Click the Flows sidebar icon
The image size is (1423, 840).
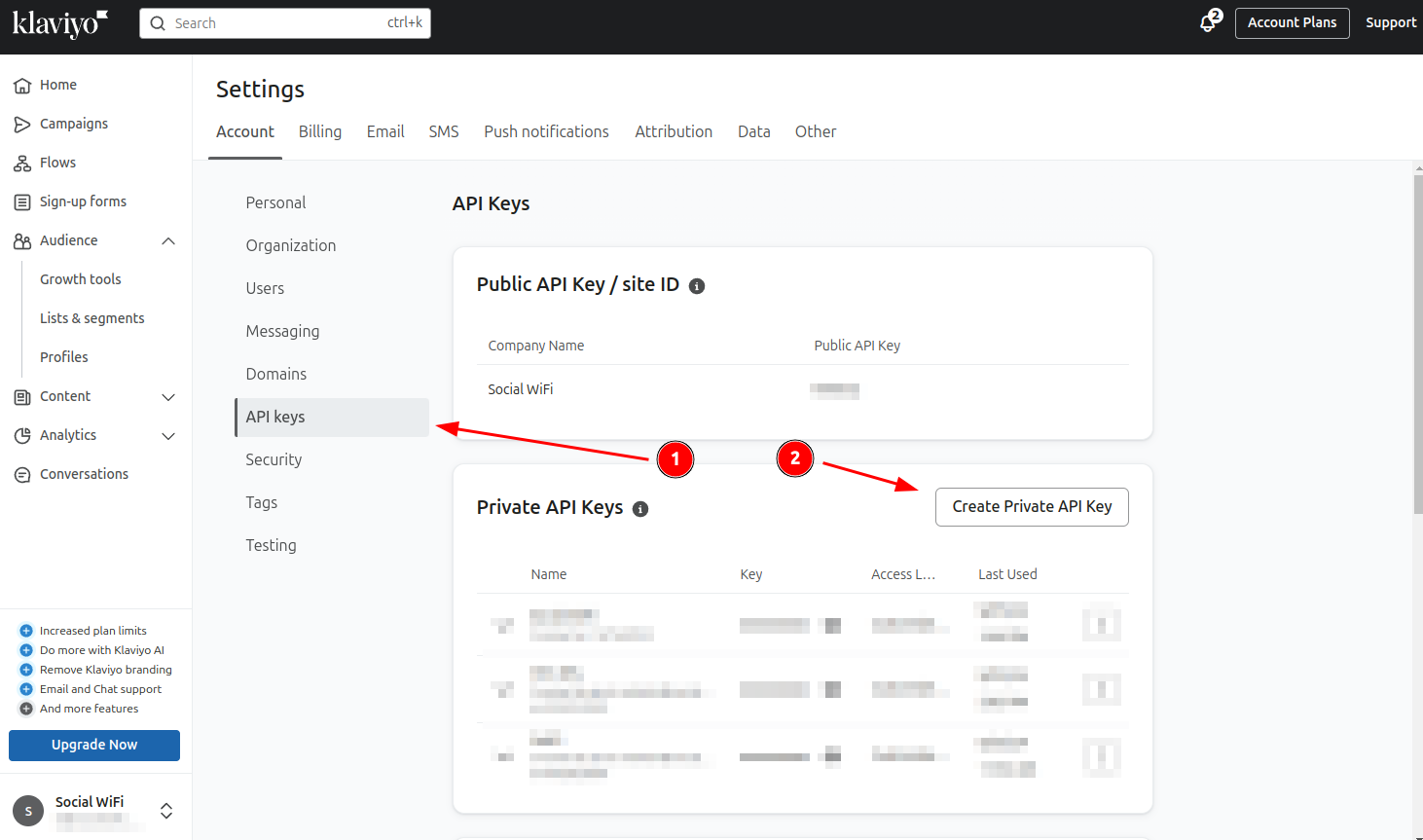[22, 164]
